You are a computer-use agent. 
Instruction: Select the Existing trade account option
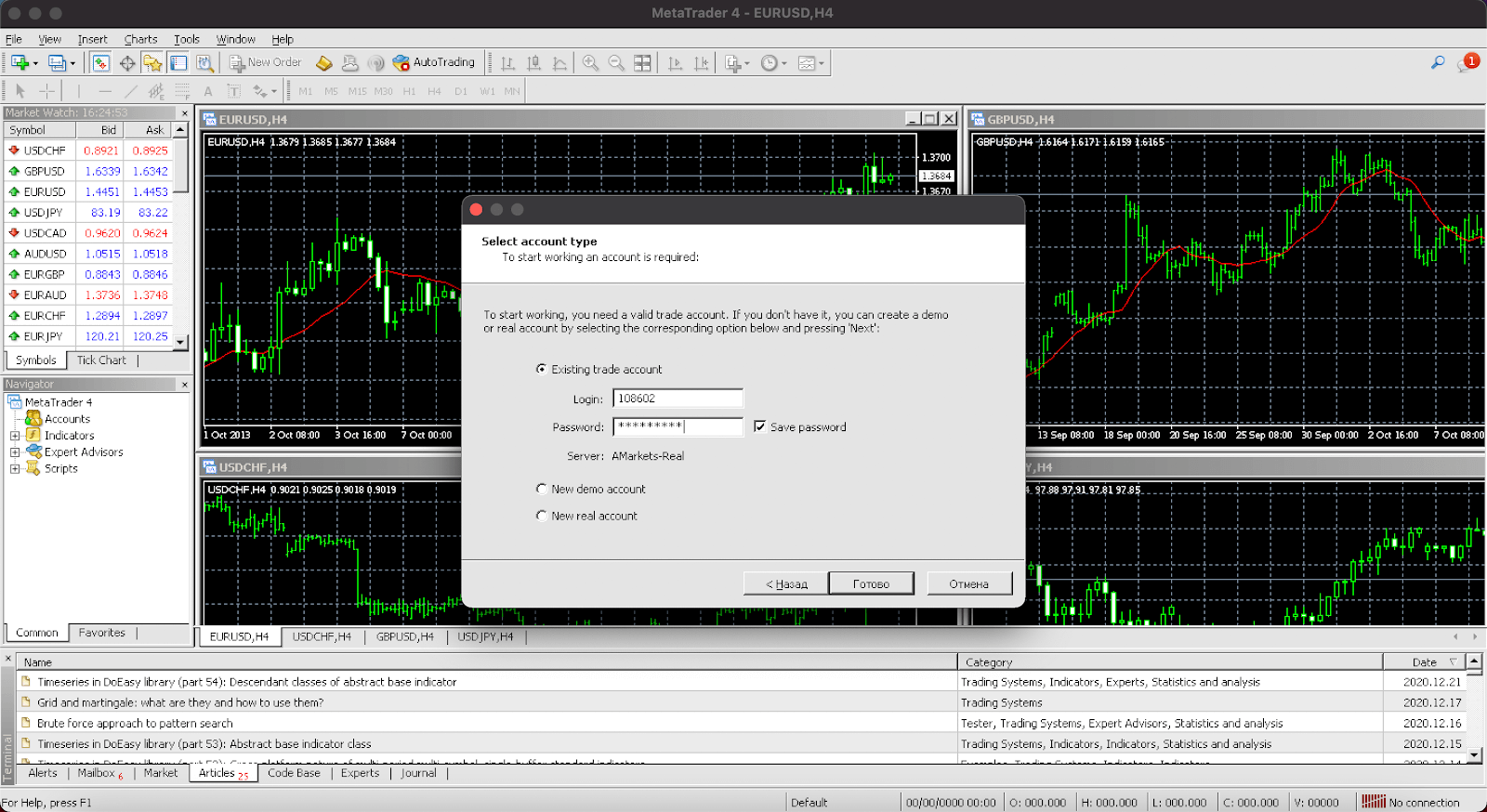542,369
